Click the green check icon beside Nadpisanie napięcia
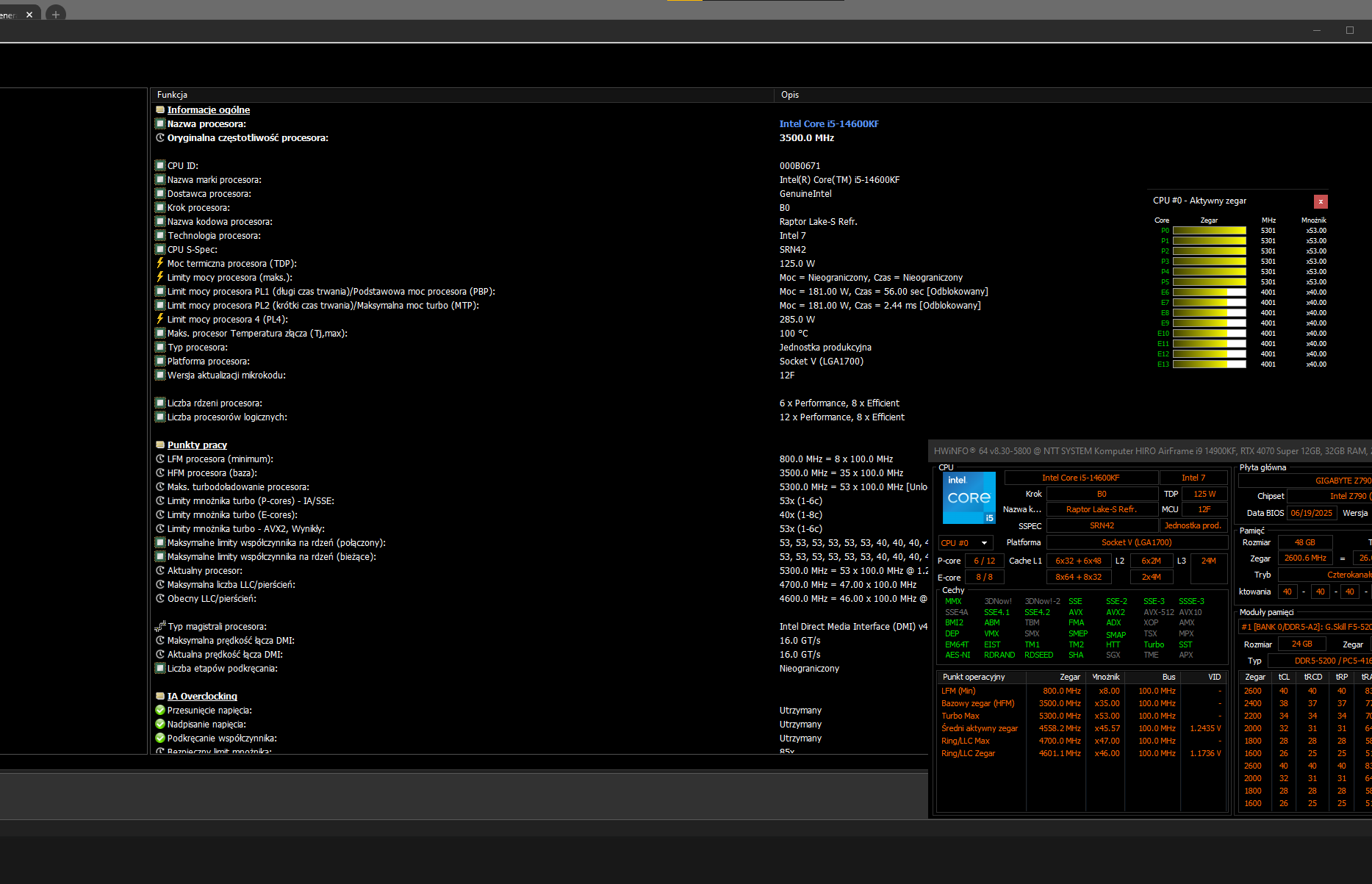 [159, 724]
